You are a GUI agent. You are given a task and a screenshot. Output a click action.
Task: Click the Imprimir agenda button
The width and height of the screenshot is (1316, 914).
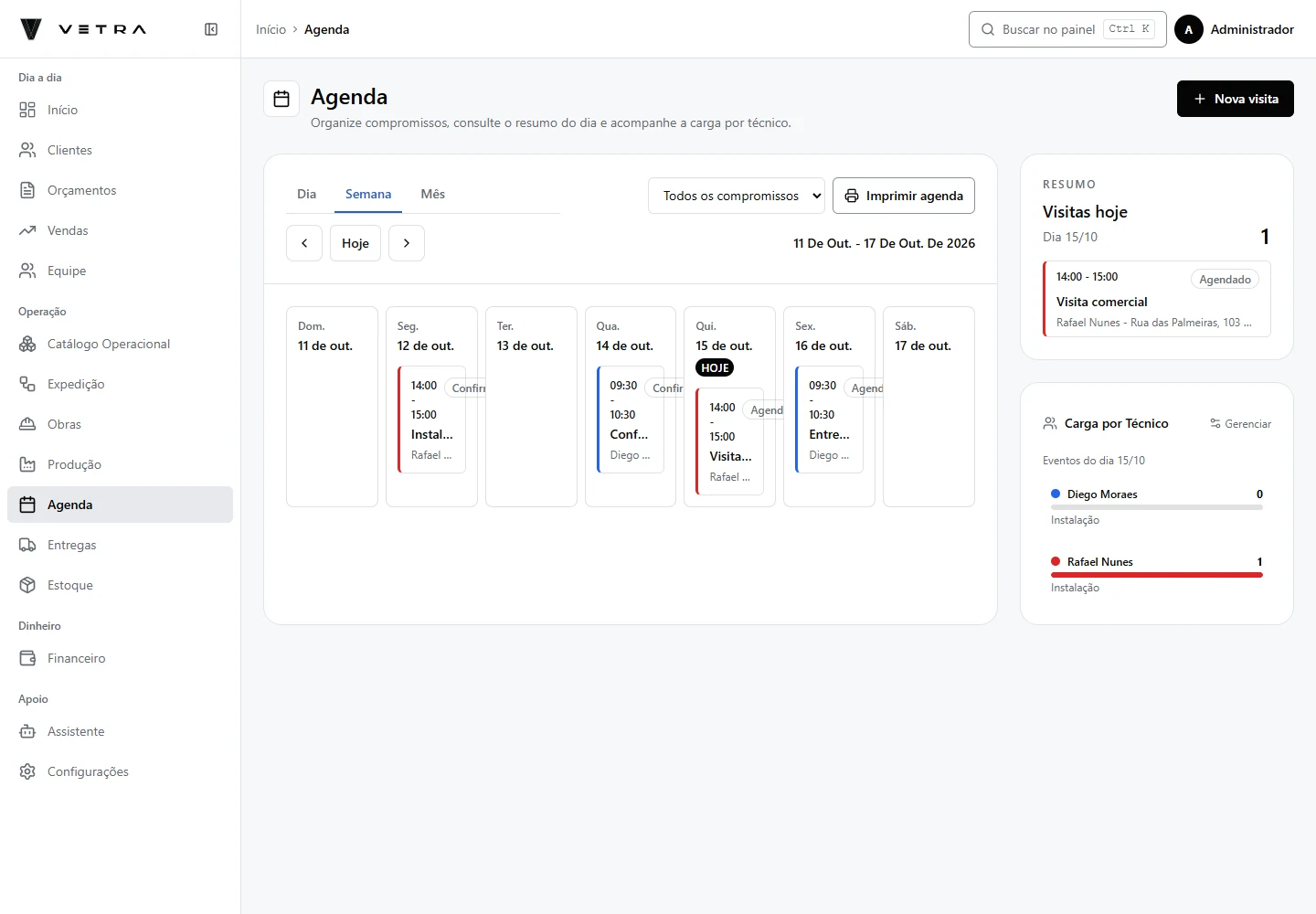point(904,196)
